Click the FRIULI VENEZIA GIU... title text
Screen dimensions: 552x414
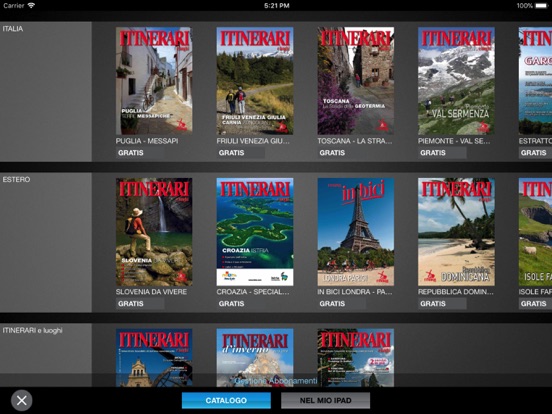coord(253,141)
